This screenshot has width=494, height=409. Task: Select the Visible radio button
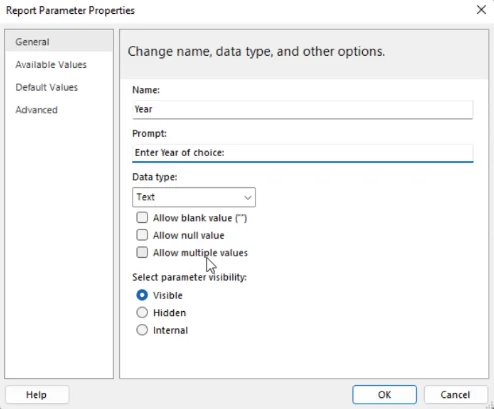[142, 295]
